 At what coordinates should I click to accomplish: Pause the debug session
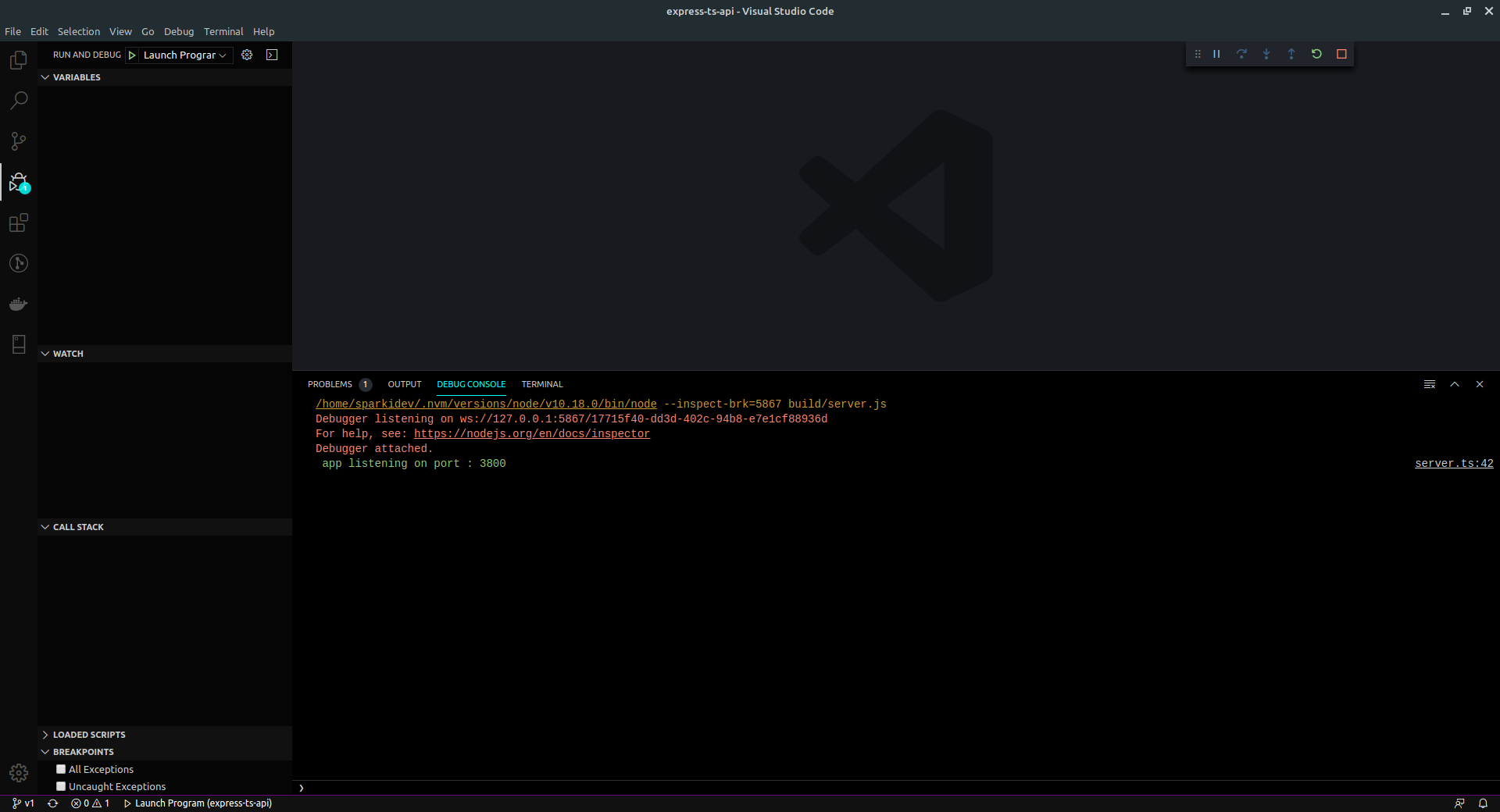tap(1216, 54)
